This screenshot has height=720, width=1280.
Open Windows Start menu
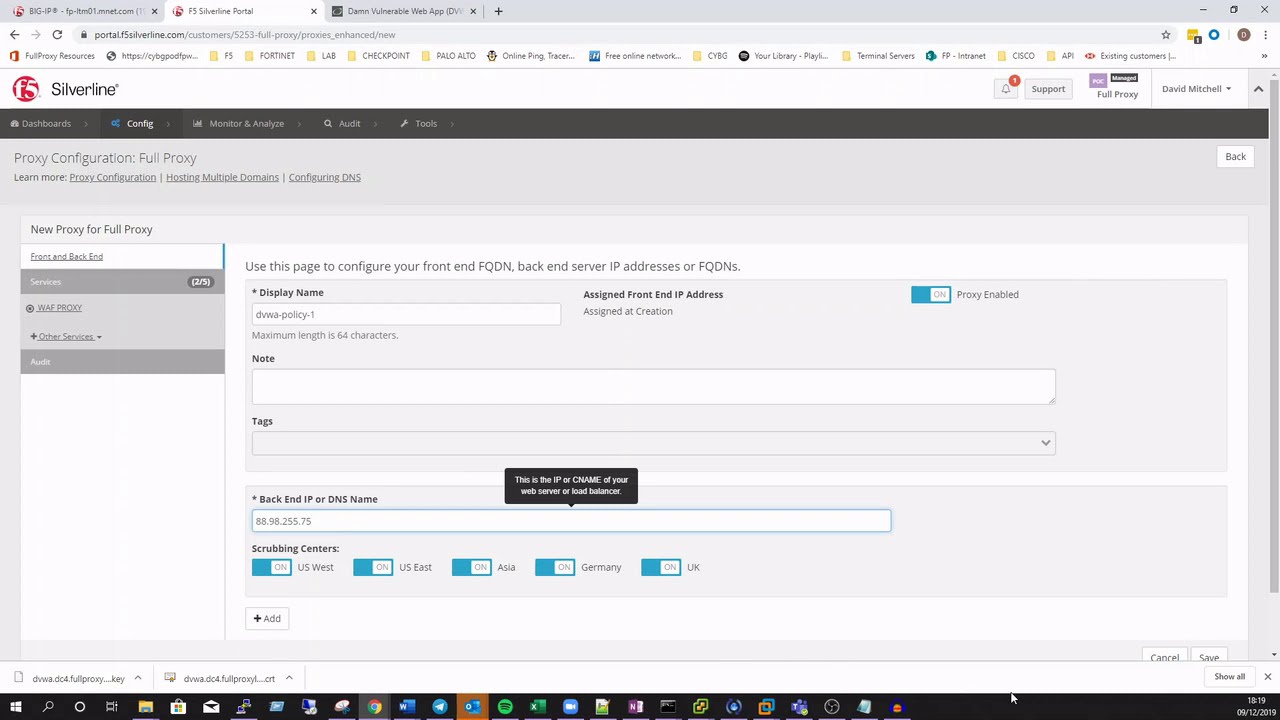point(15,707)
